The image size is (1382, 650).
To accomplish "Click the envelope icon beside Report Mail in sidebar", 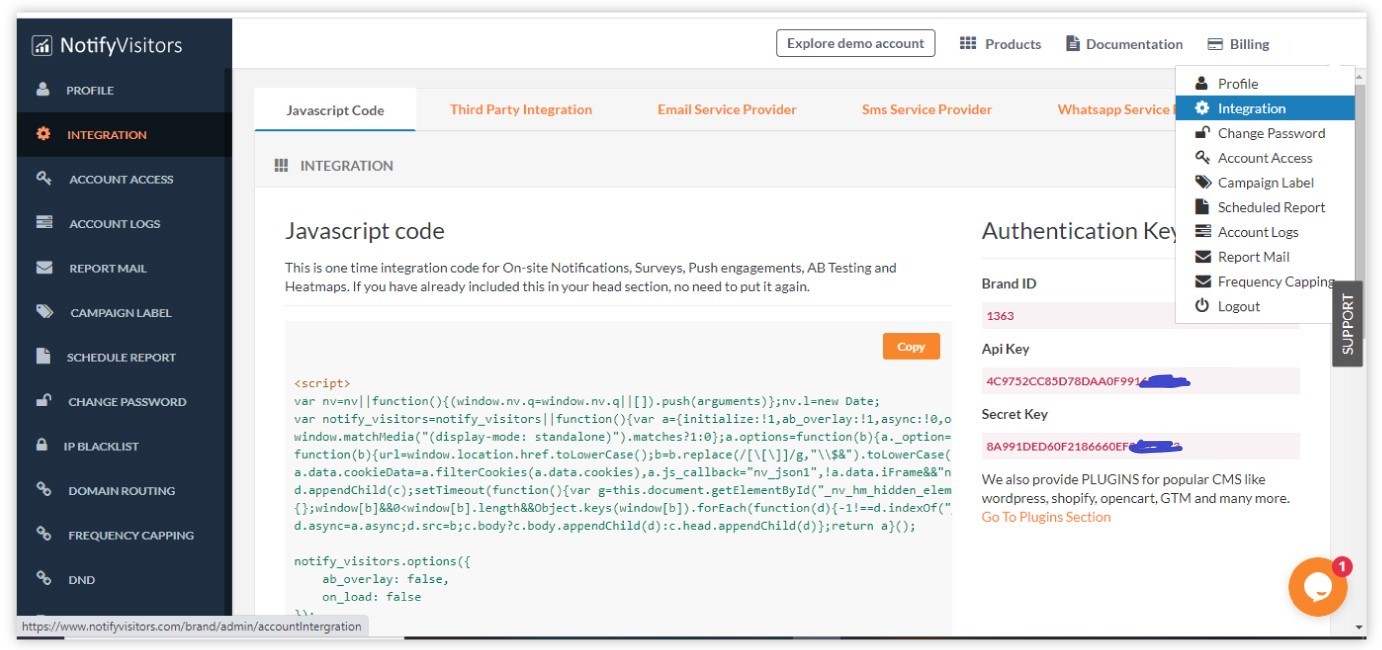I will point(44,268).
